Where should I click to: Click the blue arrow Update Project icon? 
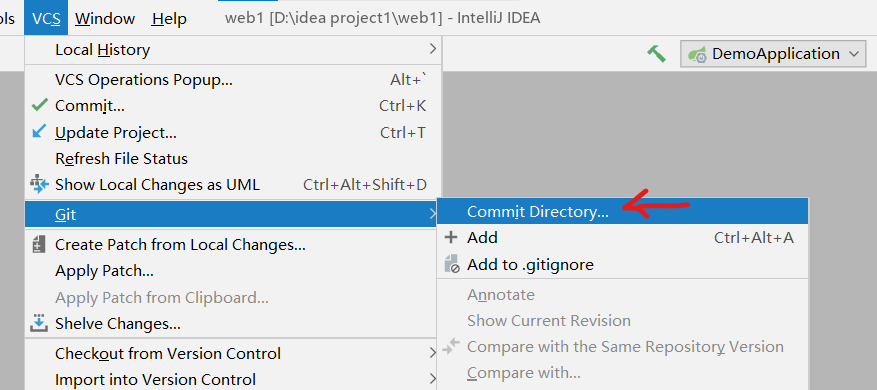40,132
